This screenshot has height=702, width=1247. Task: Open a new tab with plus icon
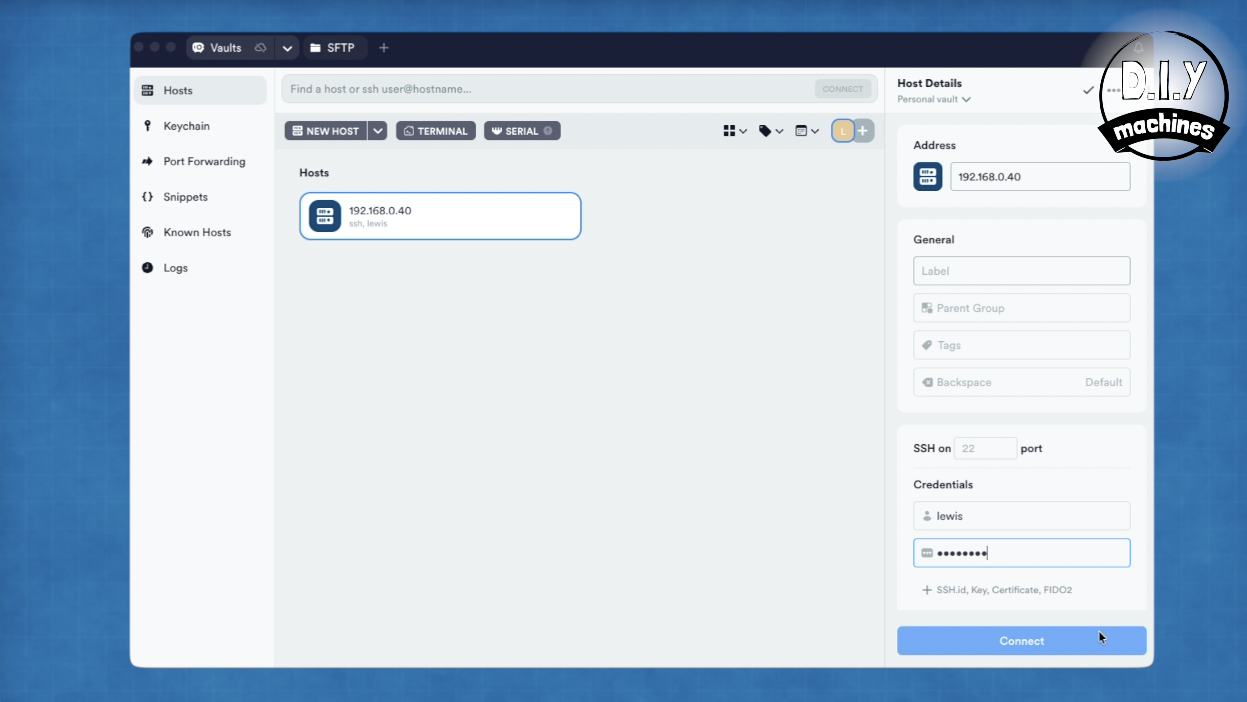[x=384, y=48]
